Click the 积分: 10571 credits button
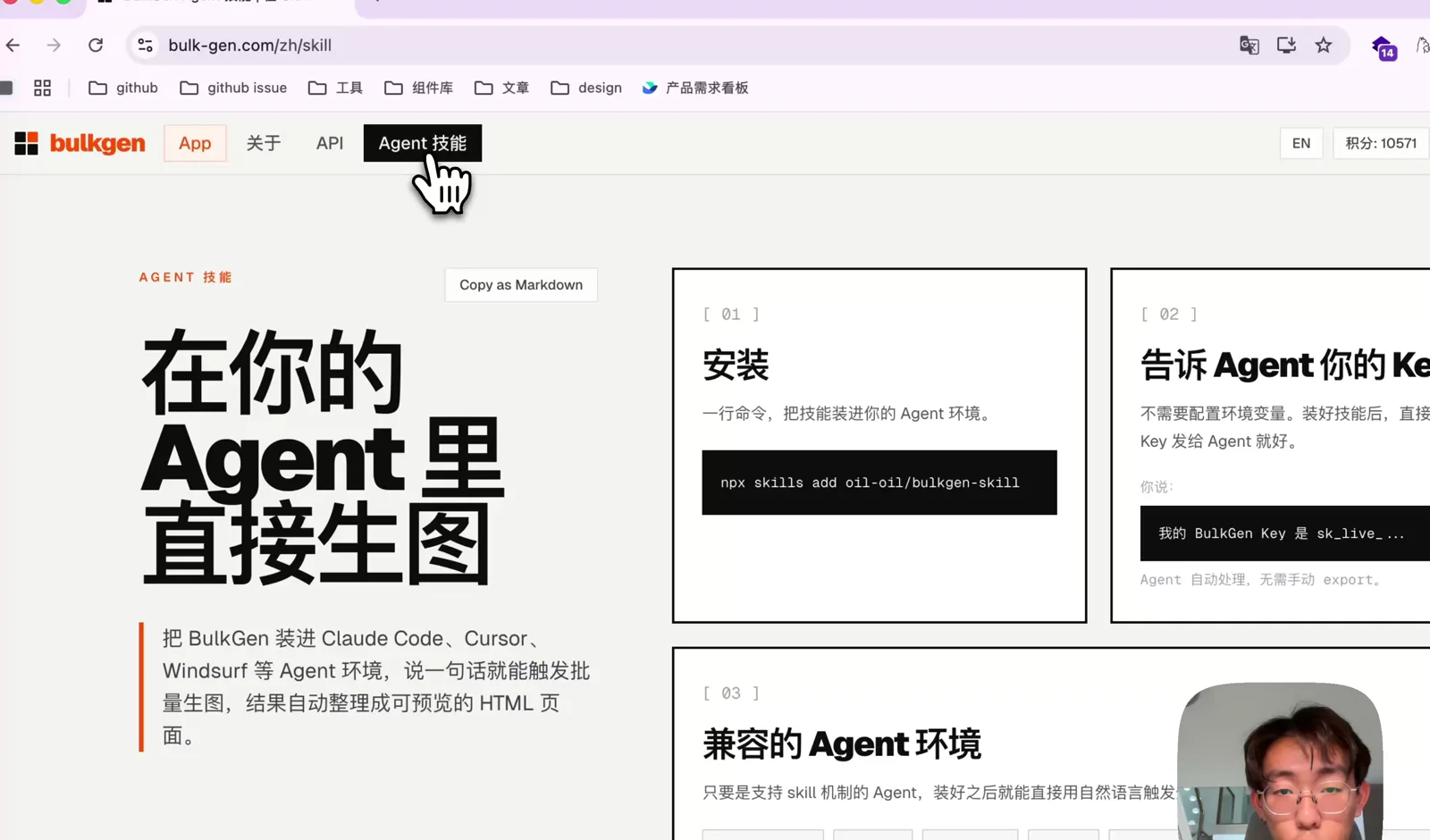This screenshot has width=1430, height=840. click(1381, 143)
